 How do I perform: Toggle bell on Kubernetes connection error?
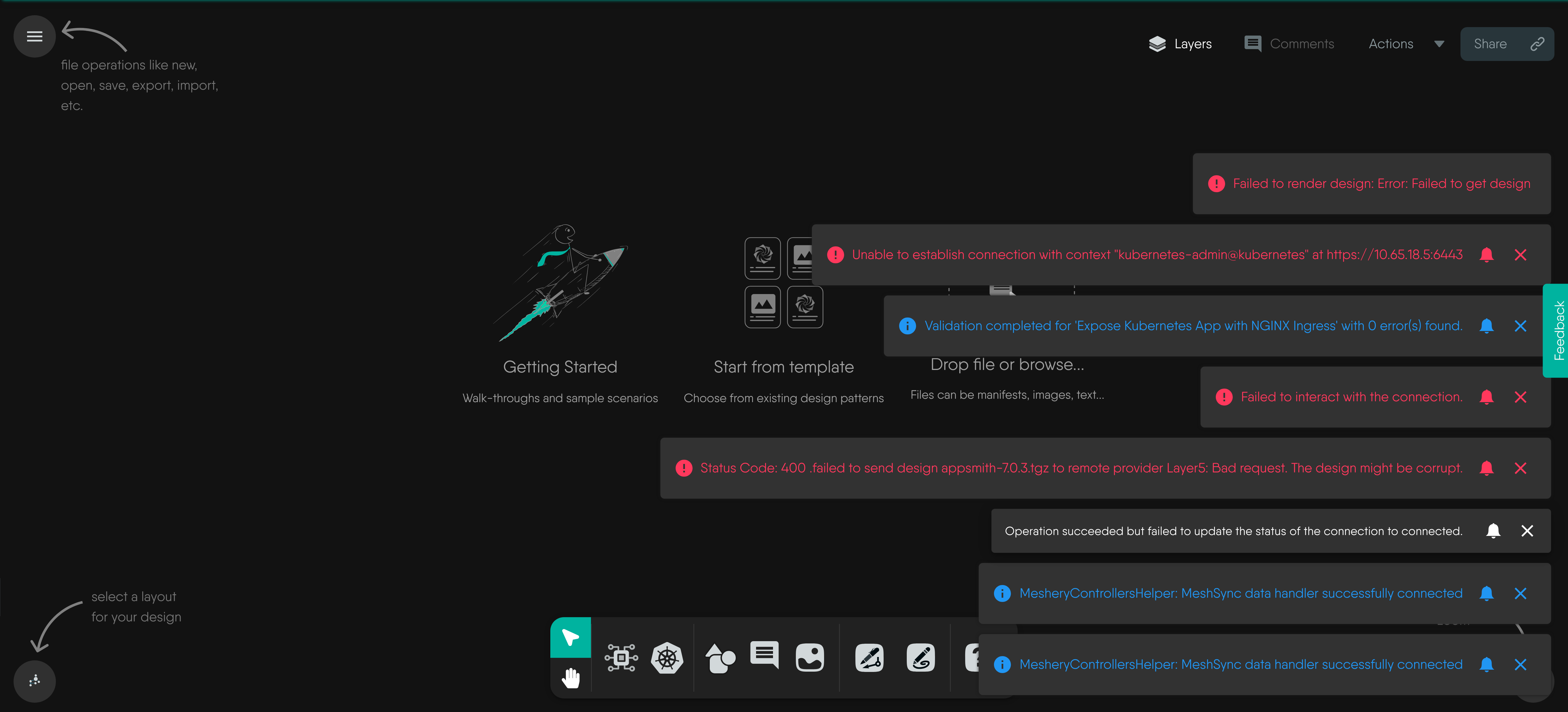pyautogui.click(x=1486, y=254)
